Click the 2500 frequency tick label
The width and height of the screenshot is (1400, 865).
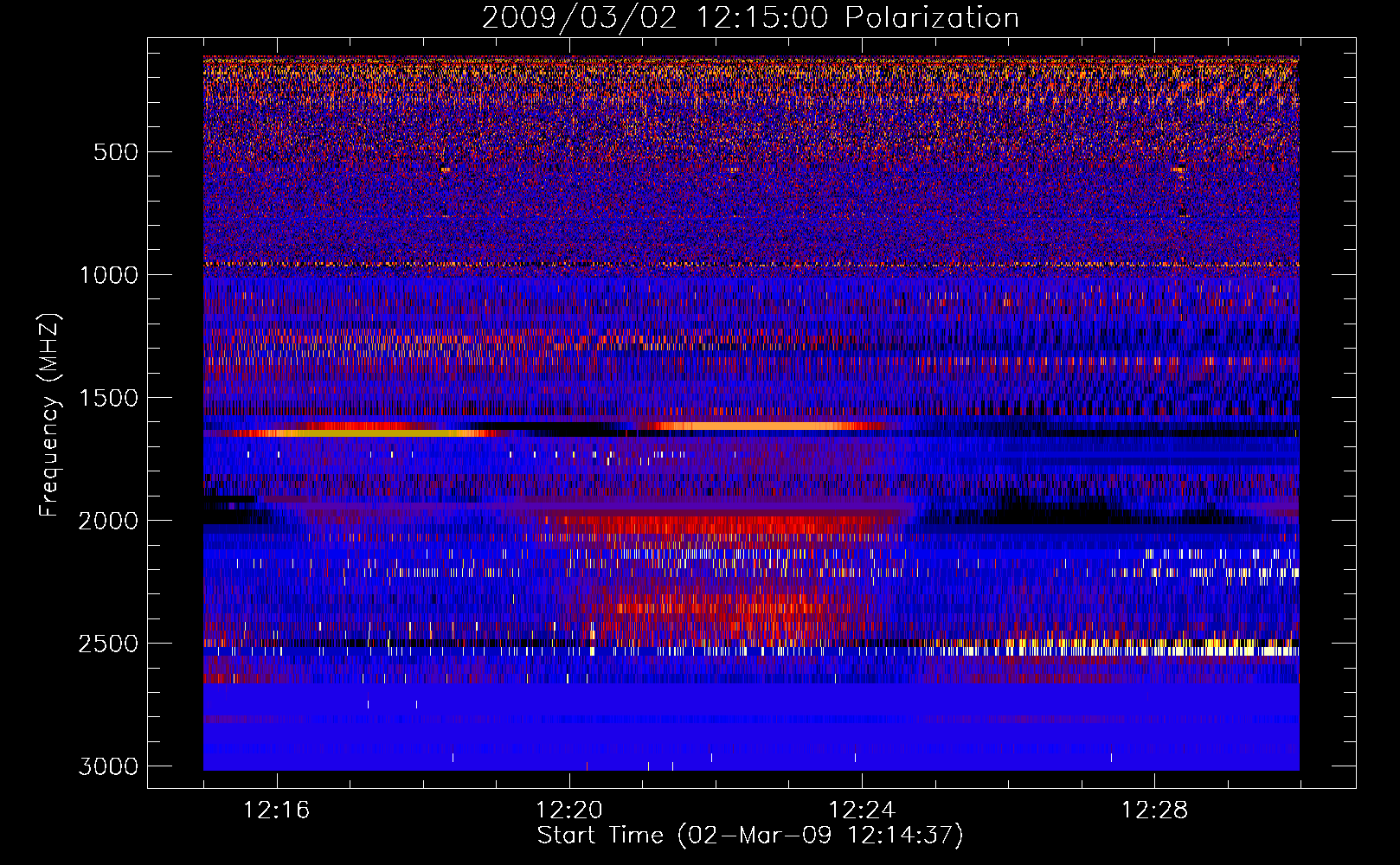[108, 644]
